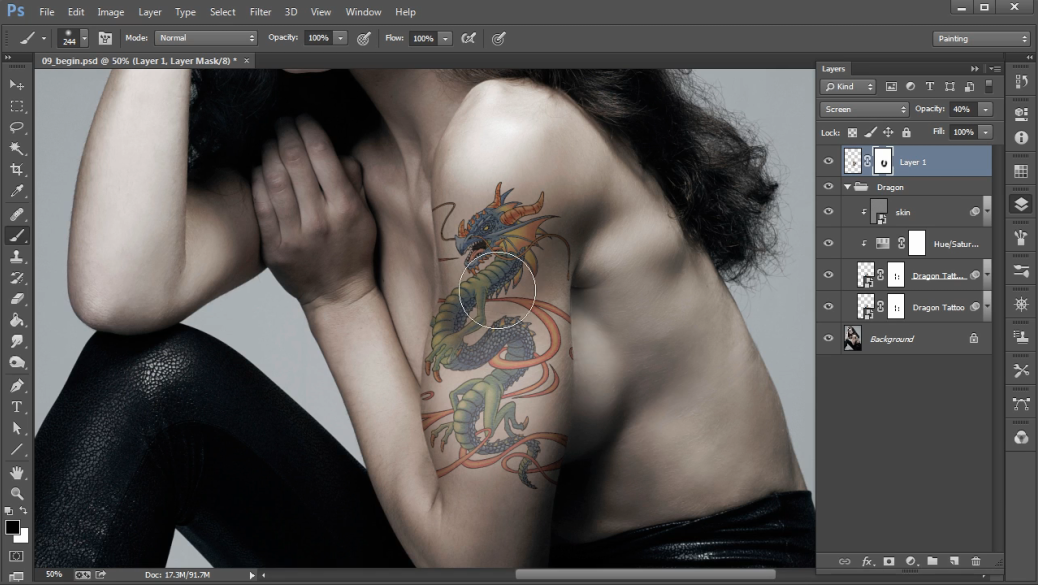Select the Magic Wand tool
1038x585 pixels.
[17, 148]
